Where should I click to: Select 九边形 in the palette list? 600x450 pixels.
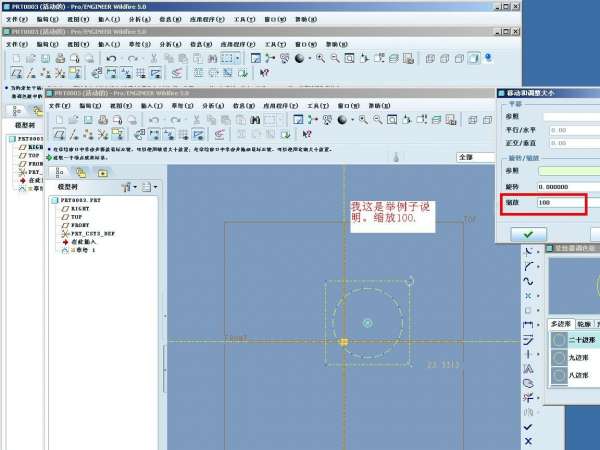(x=575, y=358)
